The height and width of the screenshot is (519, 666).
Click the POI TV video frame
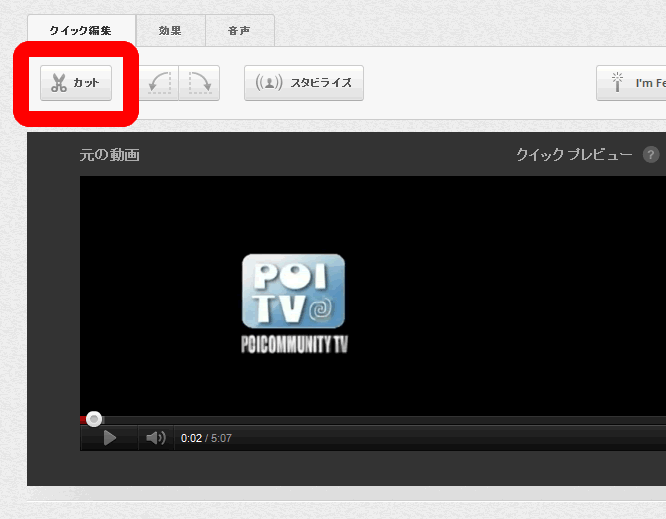coord(373,295)
